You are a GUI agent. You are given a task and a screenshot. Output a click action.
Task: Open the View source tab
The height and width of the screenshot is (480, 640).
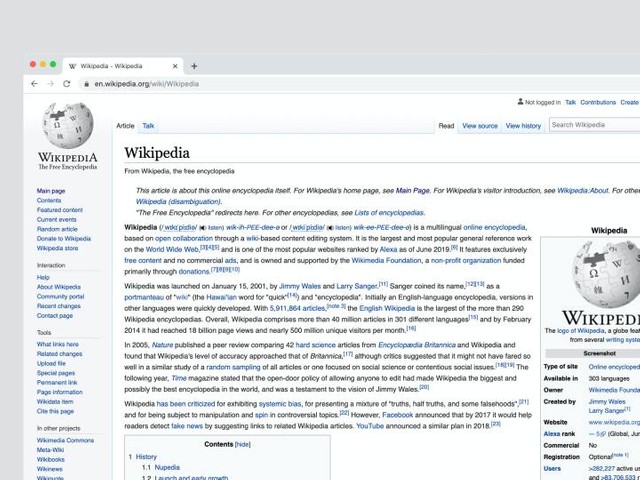coord(480,126)
